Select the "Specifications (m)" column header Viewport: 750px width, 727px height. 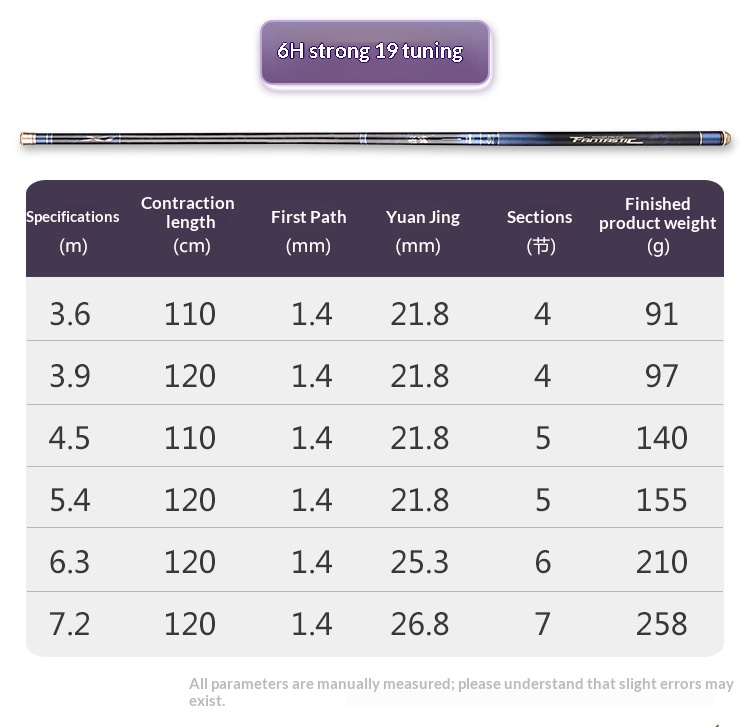point(73,230)
